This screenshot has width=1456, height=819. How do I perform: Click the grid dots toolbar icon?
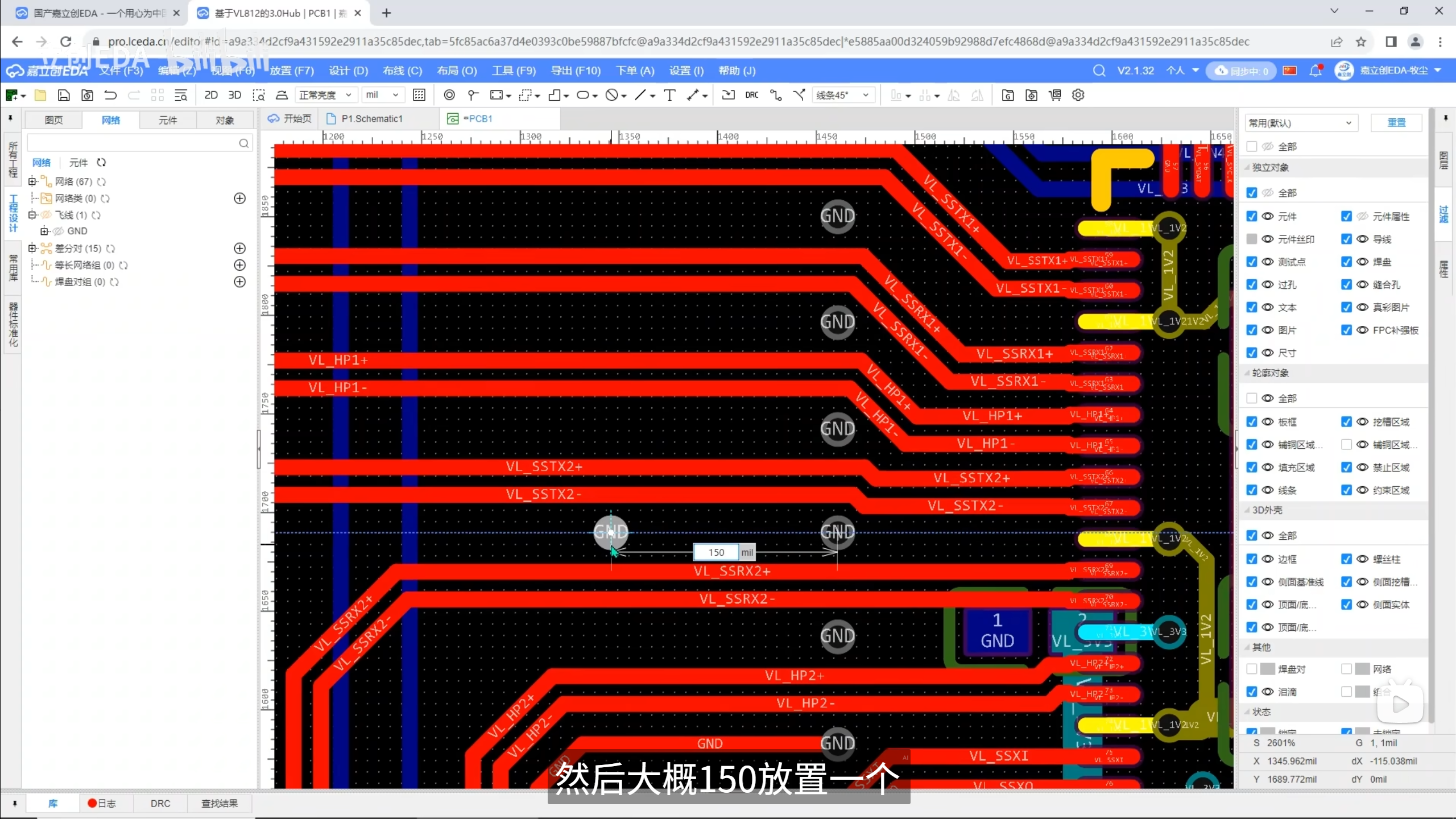click(x=419, y=95)
